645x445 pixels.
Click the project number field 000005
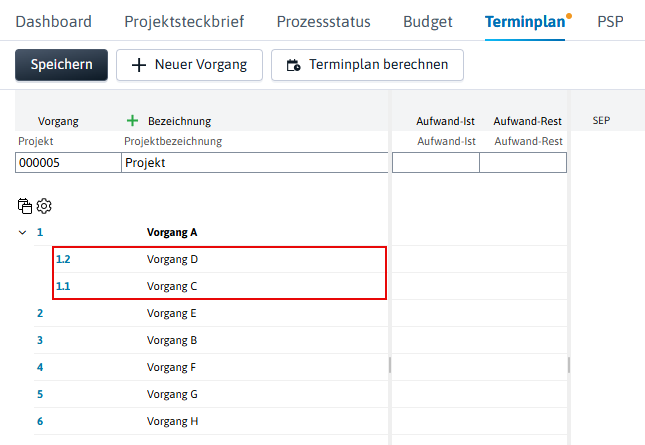[x=68, y=163]
